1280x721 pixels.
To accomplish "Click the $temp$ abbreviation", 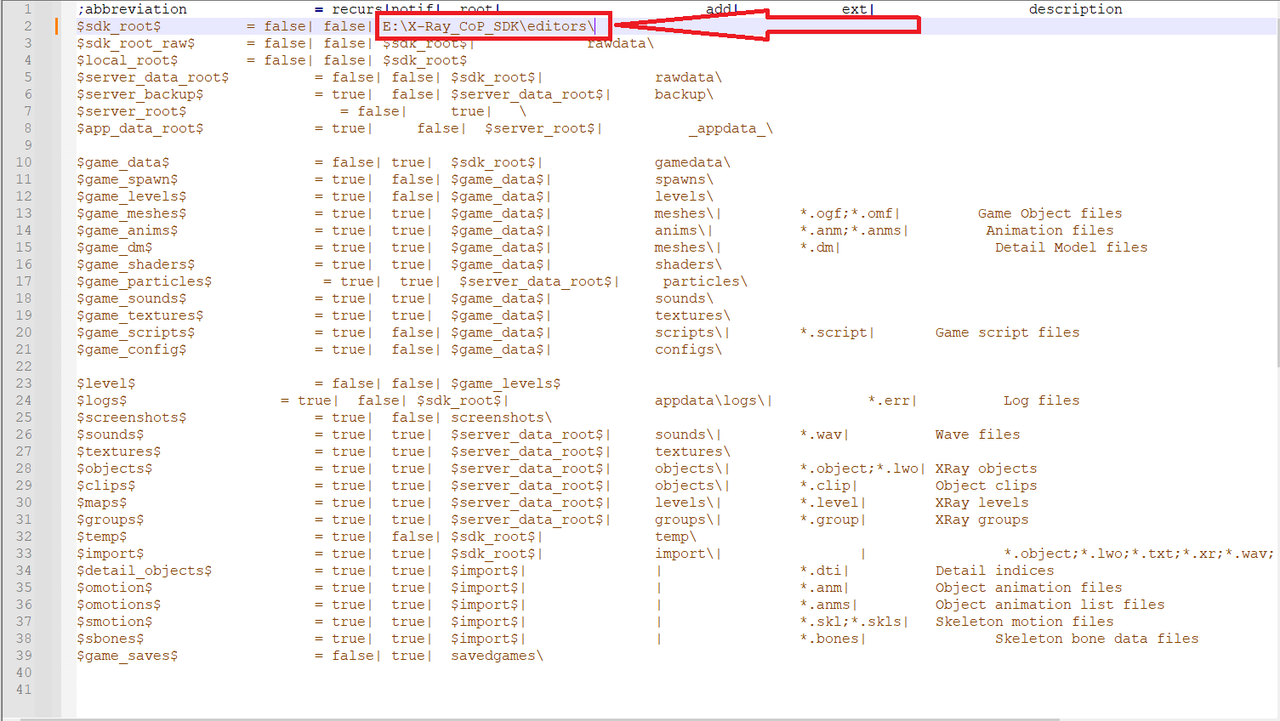I will [x=102, y=536].
